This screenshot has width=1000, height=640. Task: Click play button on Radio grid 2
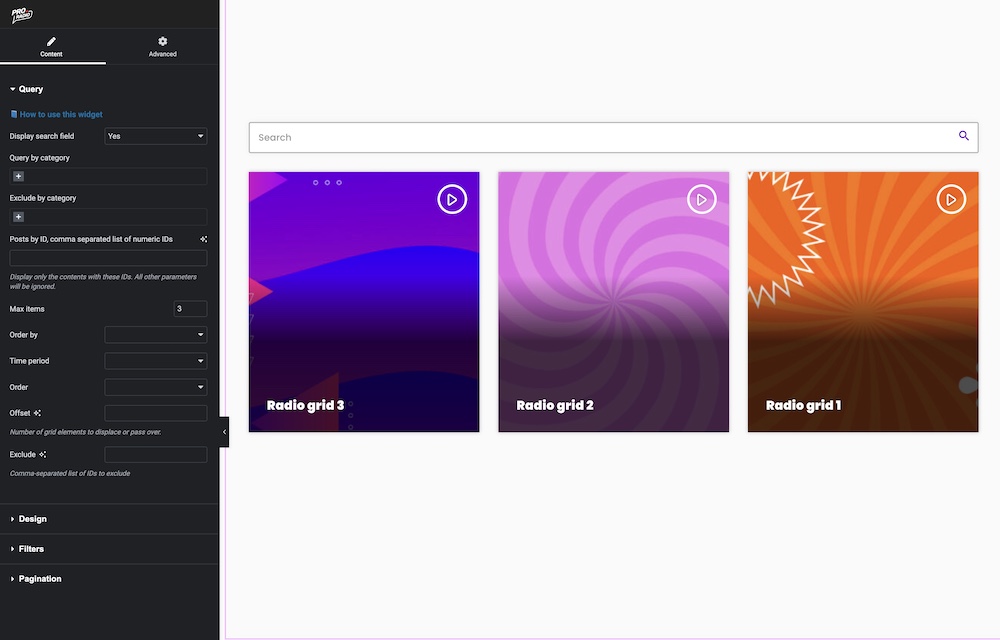[x=702, y=200]
